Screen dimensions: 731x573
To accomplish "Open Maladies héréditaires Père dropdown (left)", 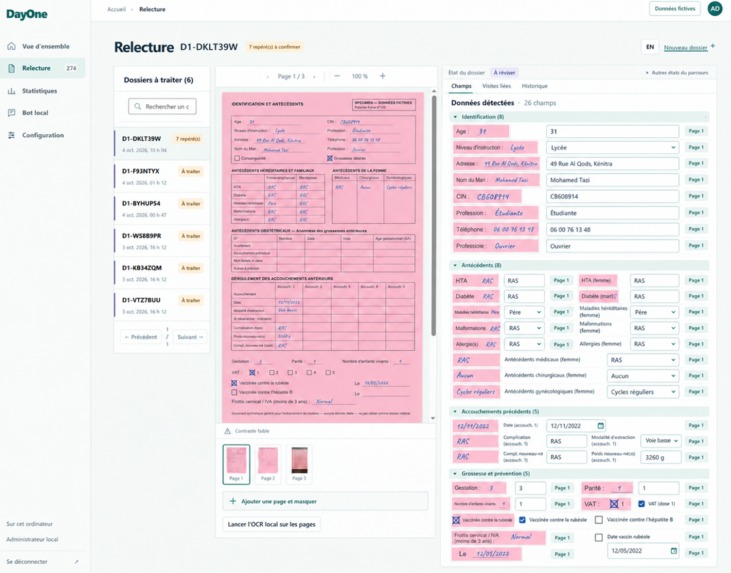I will tap(524, 312).
